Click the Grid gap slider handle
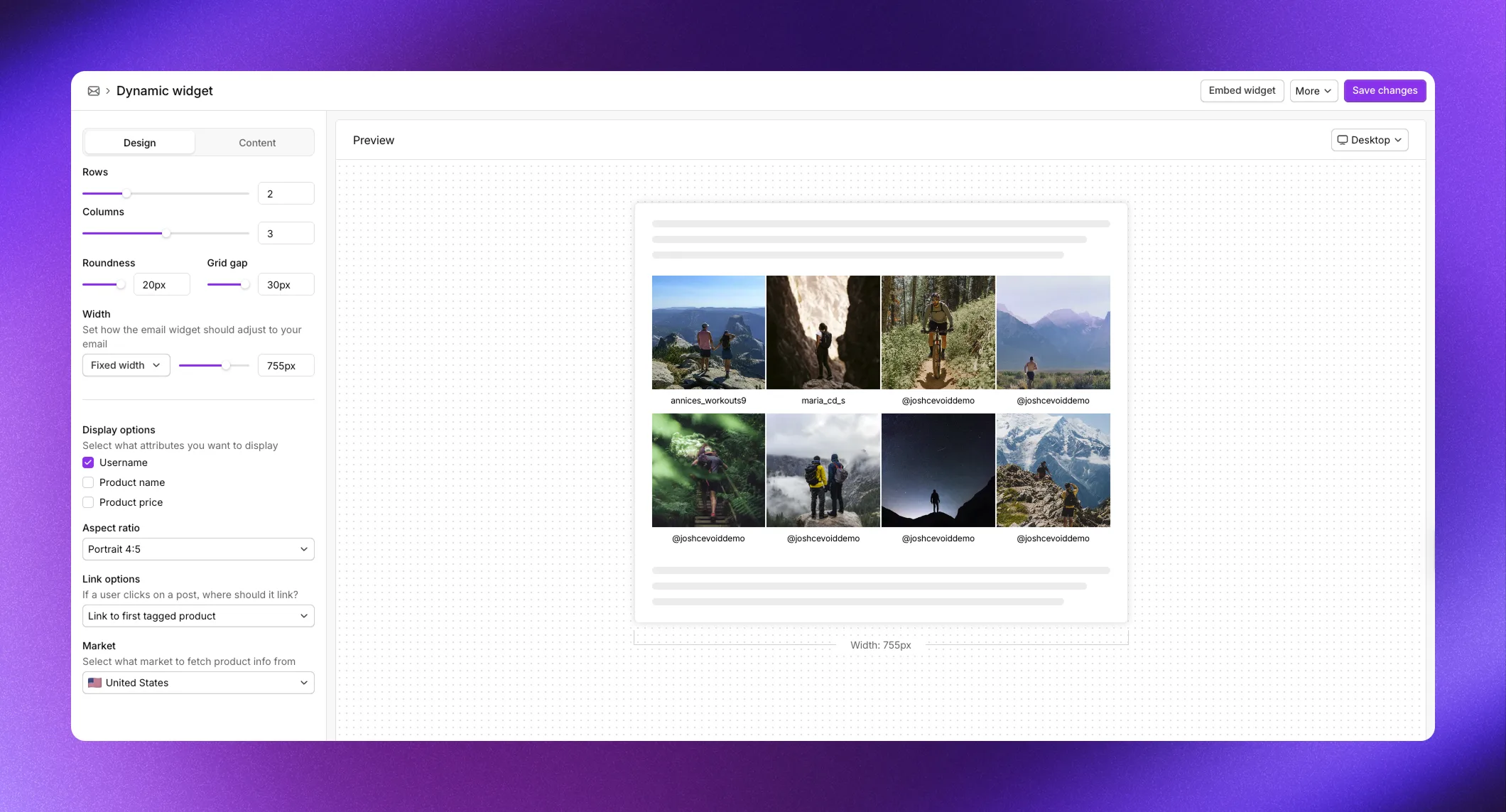Image resolution: width=1506 pixels, height=812 pixels. tap(245, 284)
